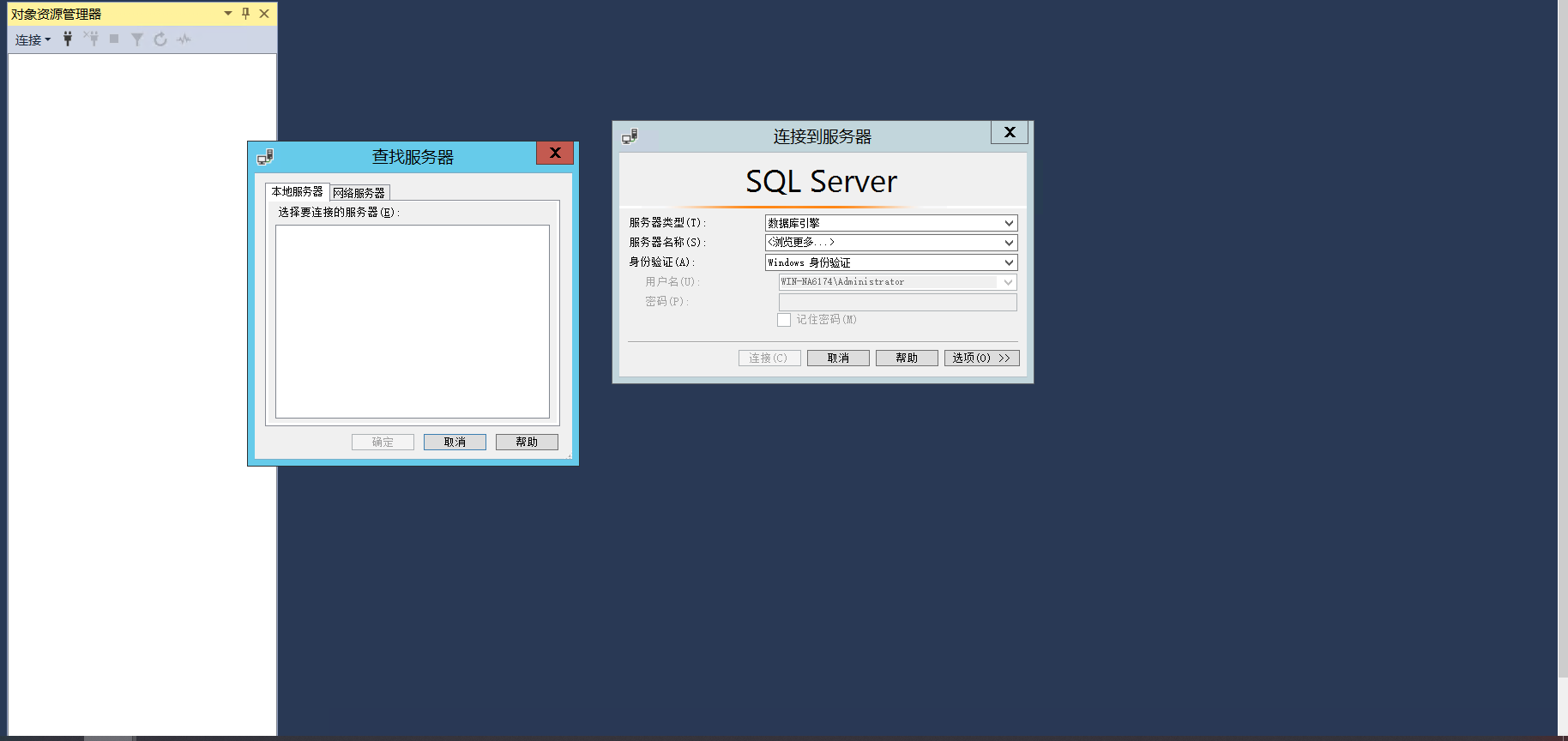Click the 确定 button in 查找服务器
The width and height of the screenshot is (1568, 741).
coord(383,442)
